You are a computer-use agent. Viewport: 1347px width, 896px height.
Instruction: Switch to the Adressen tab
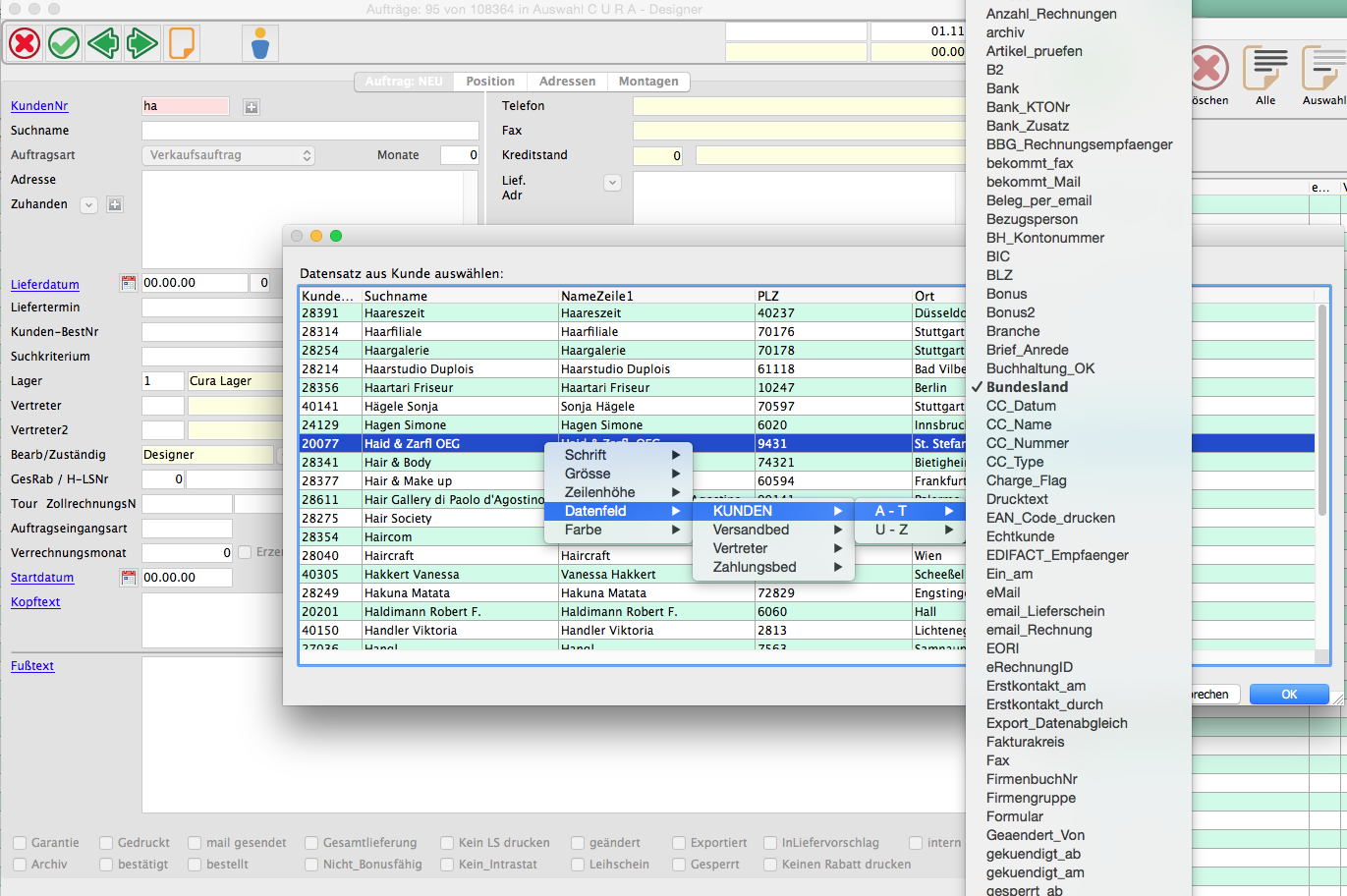point(567,82)
